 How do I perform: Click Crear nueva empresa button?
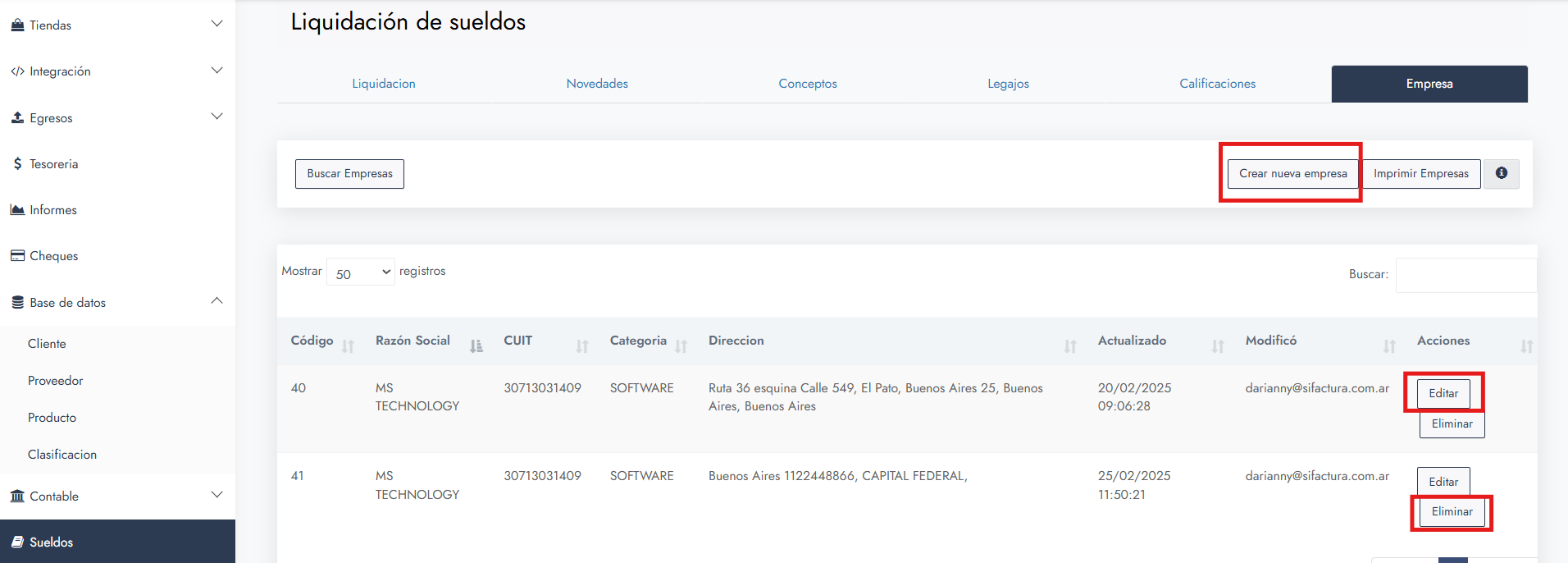click(1292, 174)
